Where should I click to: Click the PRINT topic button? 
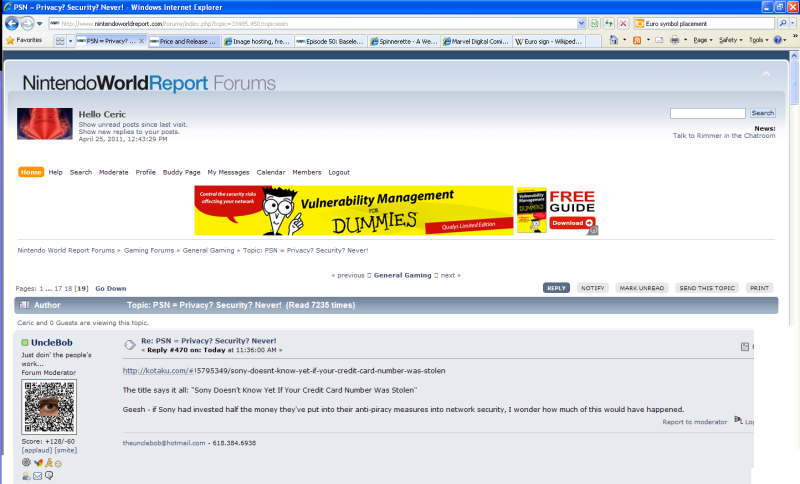tap(759, 288)
